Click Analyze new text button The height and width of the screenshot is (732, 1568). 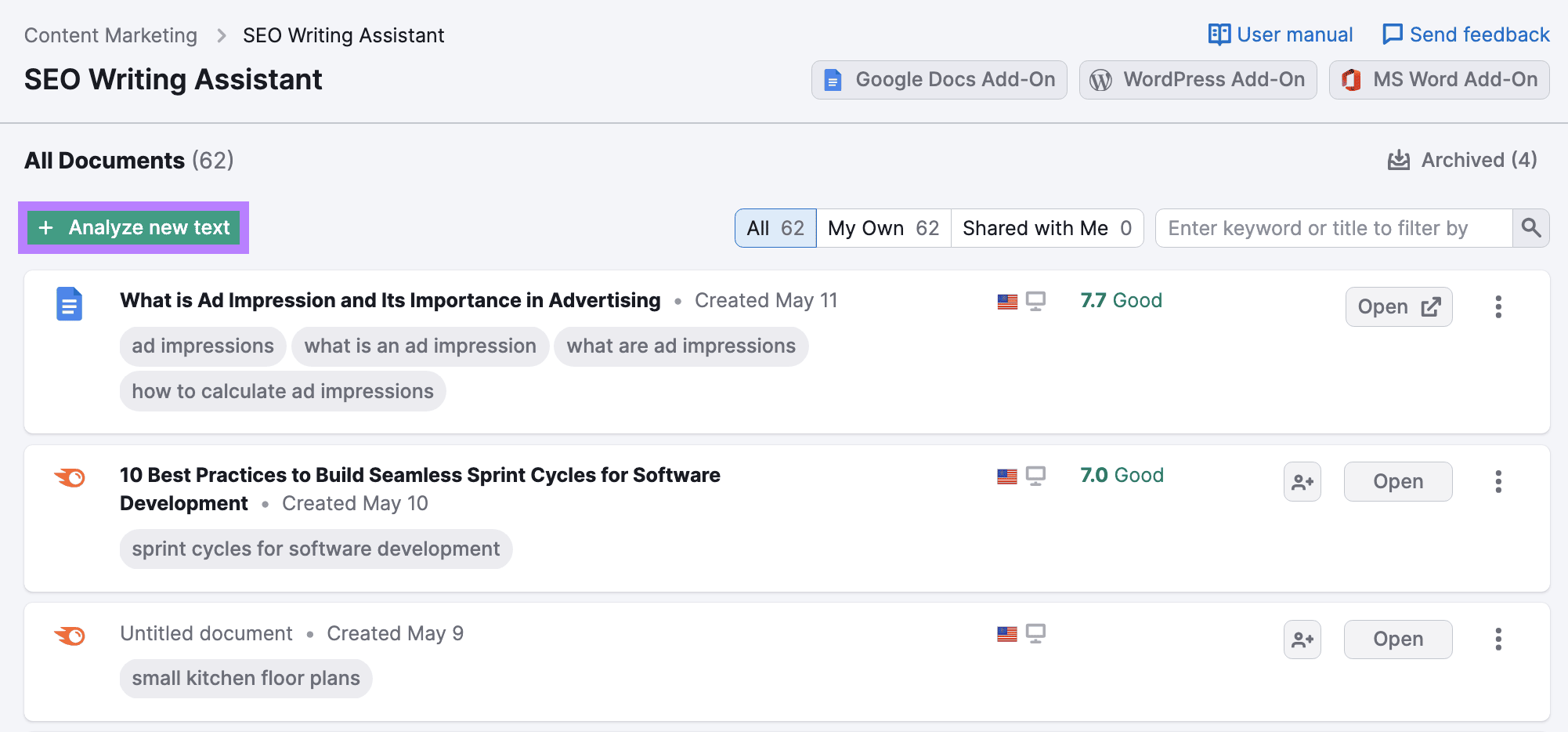tap(134, 228)
